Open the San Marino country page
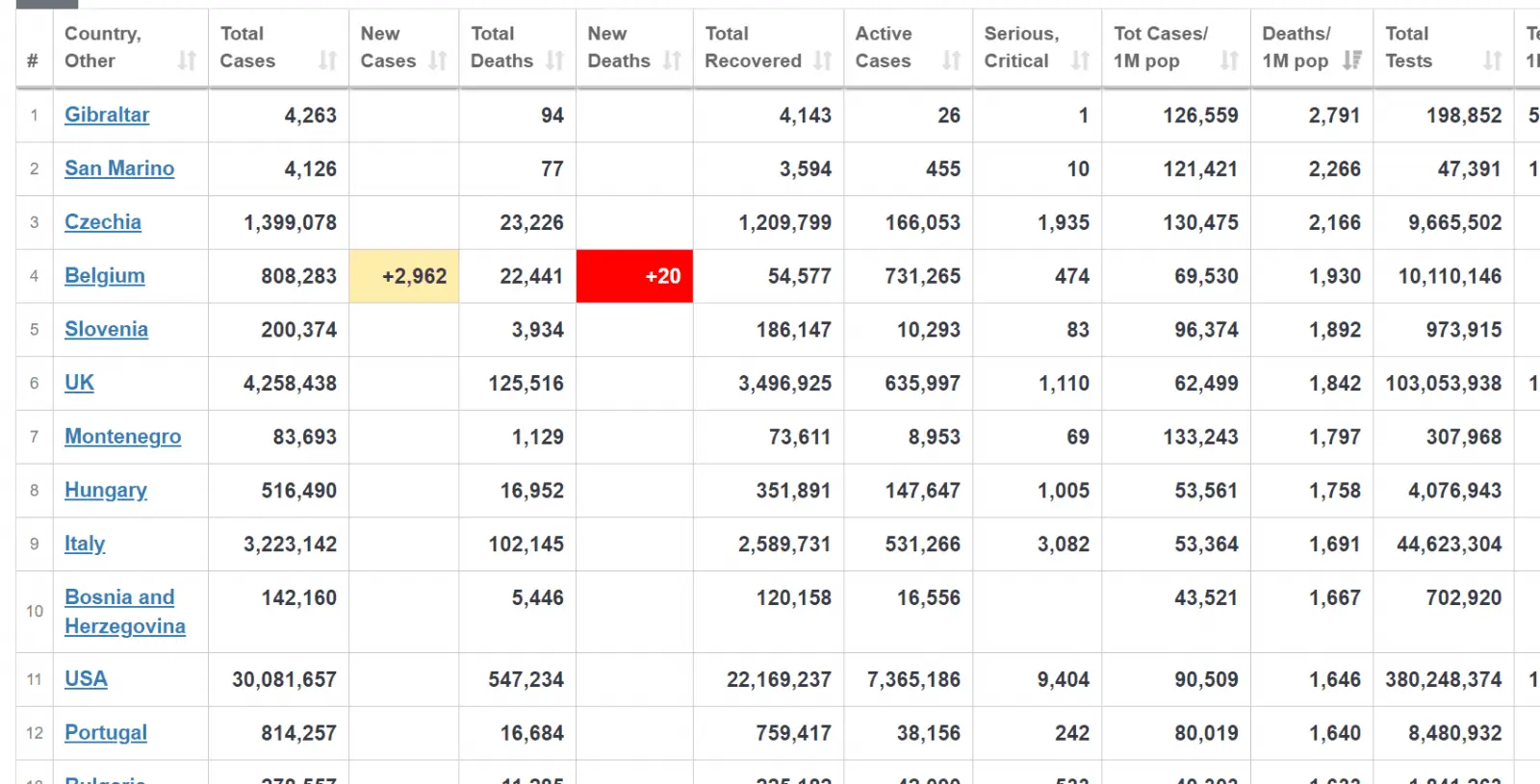The height and width of the screenshot is (784, 1540). 119,169
